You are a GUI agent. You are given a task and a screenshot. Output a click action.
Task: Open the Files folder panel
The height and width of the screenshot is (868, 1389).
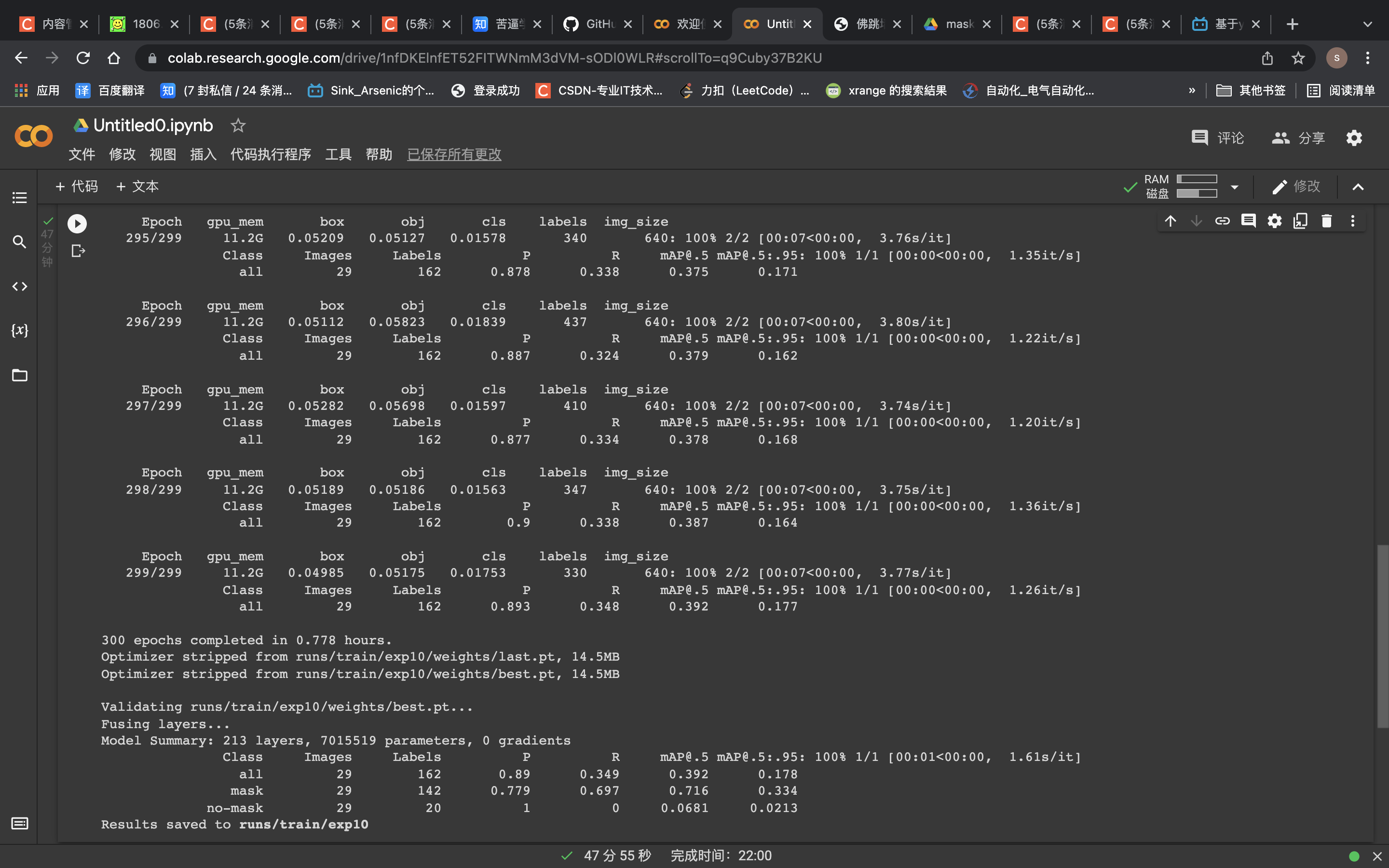[x=19, y=375]
